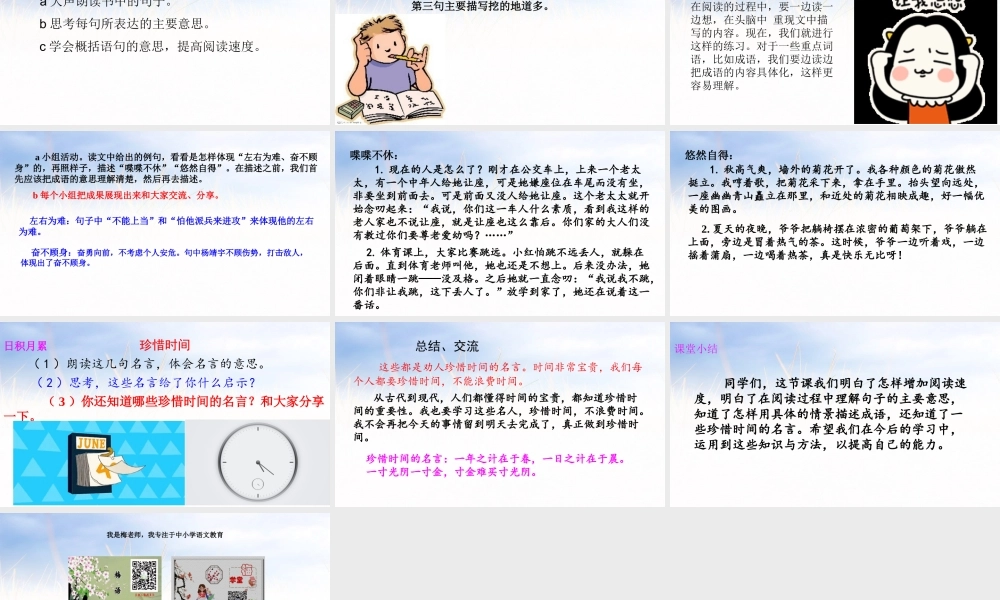Click the wall clock illustration
This screenshot has width=1000, height=600.
pos(256,462)
